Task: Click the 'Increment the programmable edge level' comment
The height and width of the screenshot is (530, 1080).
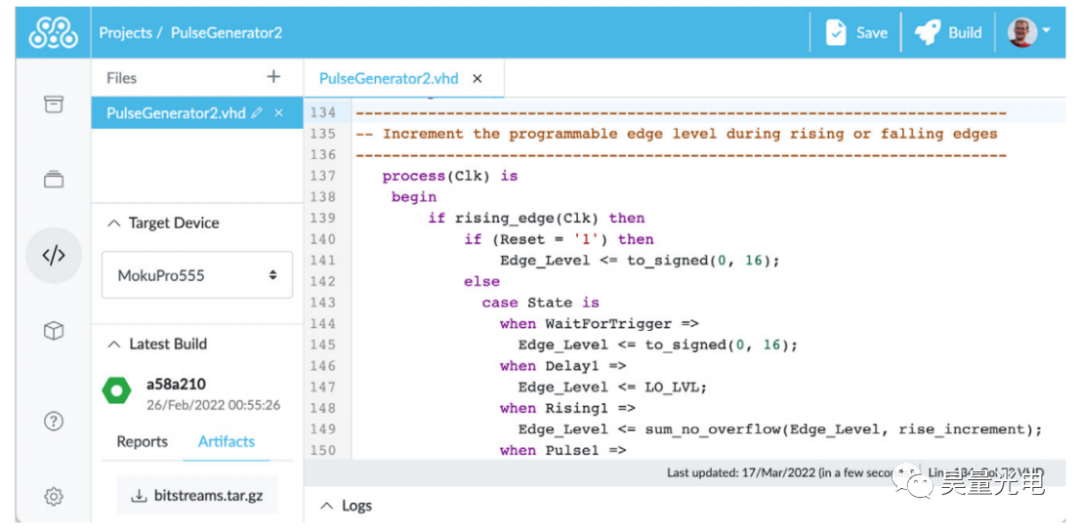Action: point(676,134)
